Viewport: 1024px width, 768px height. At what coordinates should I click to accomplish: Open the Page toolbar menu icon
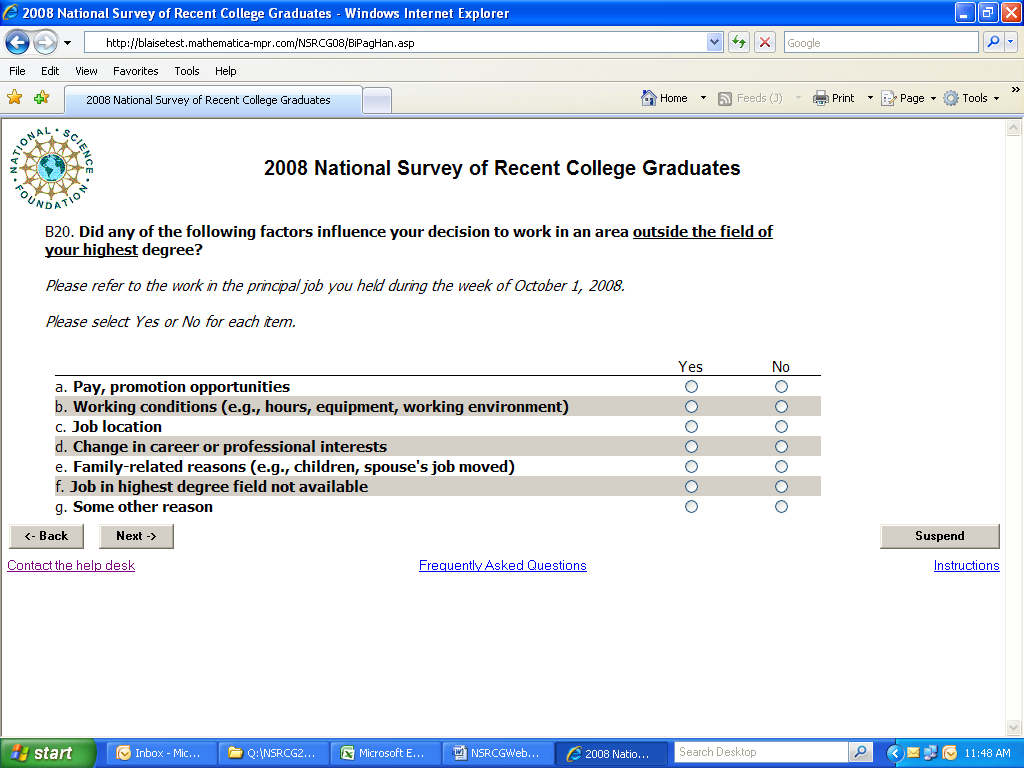tap(889, 98)
